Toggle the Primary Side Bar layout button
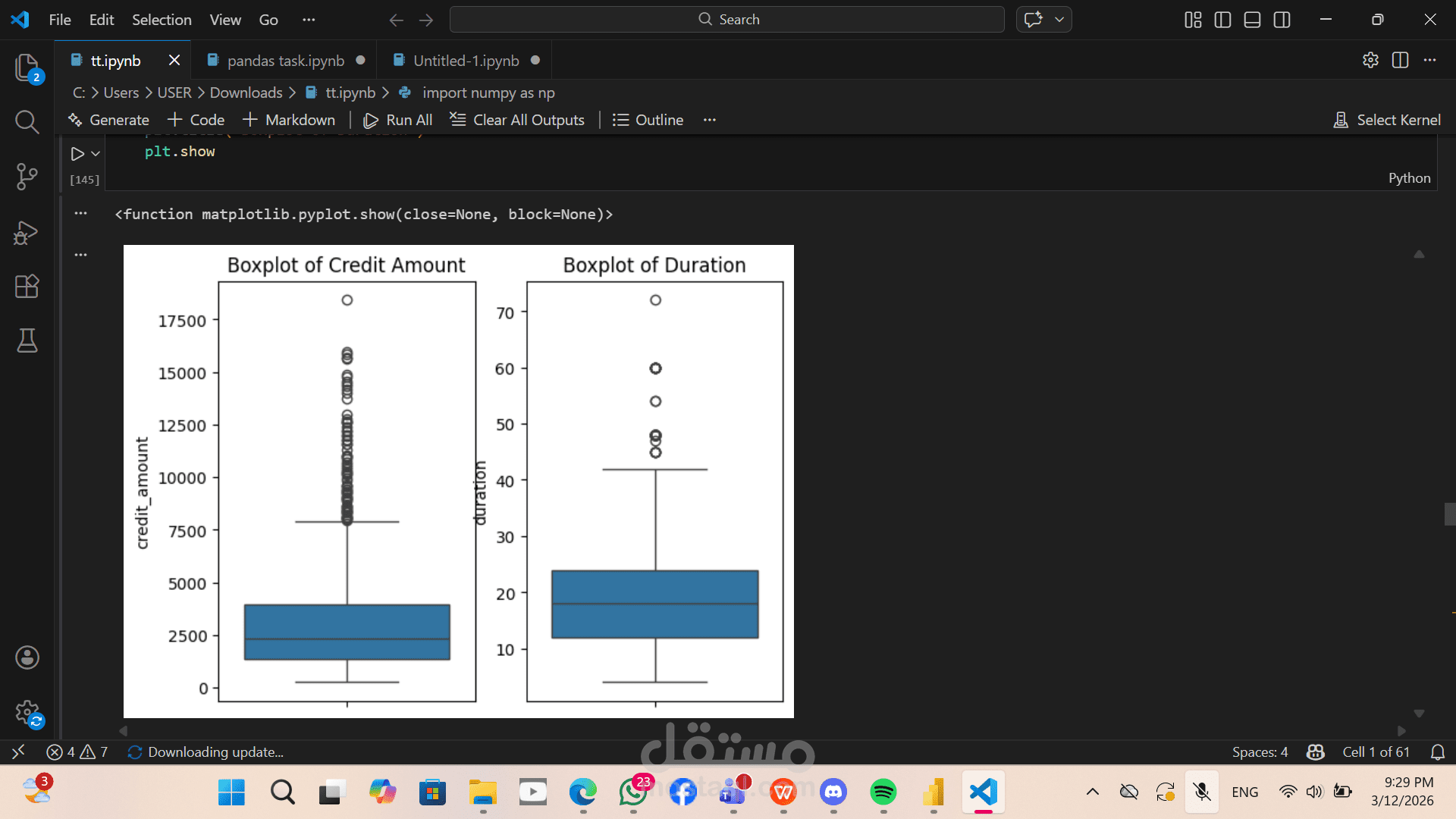1456x819 pixels. pyautogui.click(x=1222, y=20)
